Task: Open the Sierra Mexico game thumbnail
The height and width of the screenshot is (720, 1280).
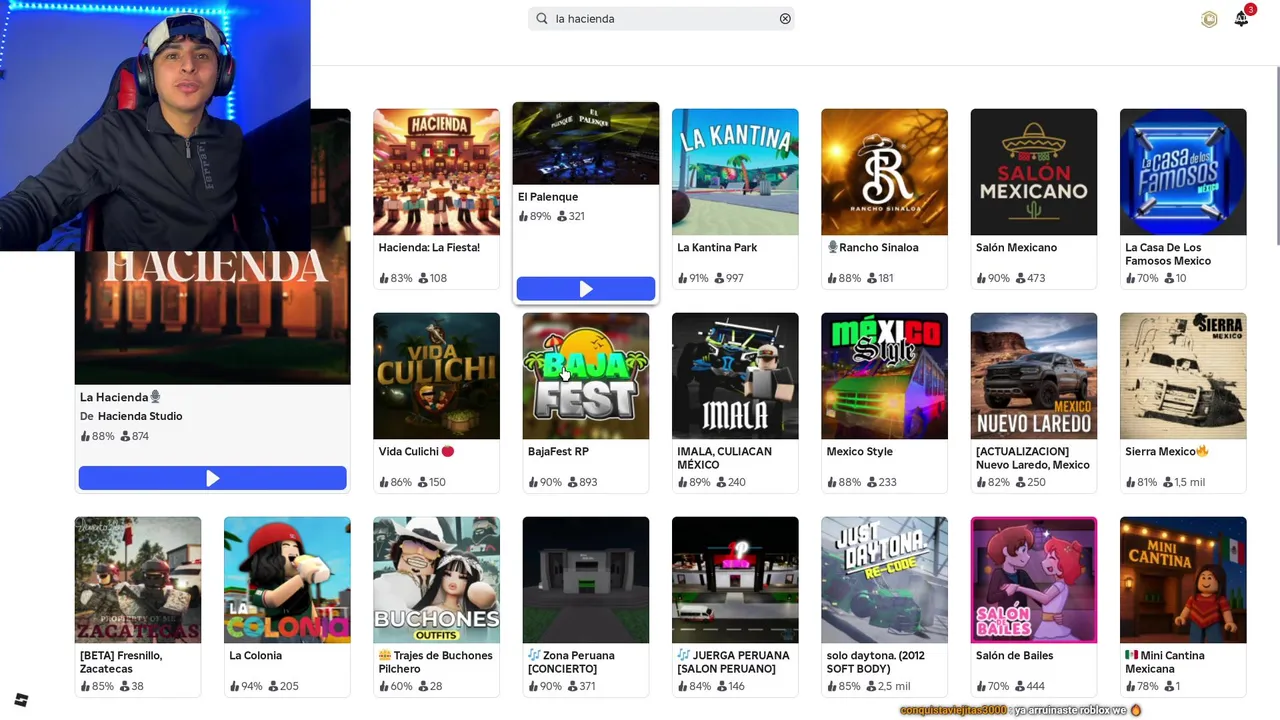Action: 1183,376
